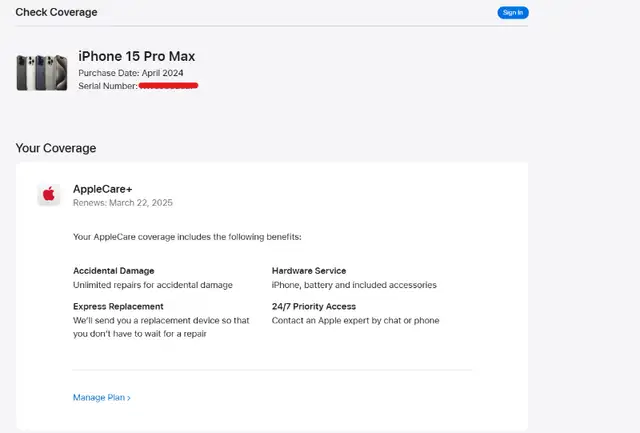Click the Accidental Damage benefit heading
The image size is (640, 433).
[113, 271]
